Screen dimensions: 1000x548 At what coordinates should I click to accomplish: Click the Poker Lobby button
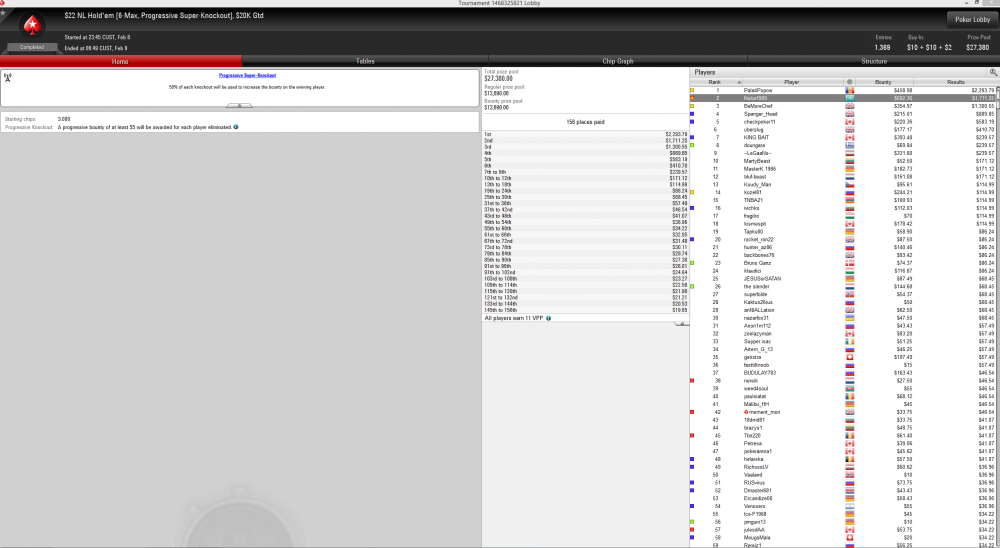pos(969,18)
